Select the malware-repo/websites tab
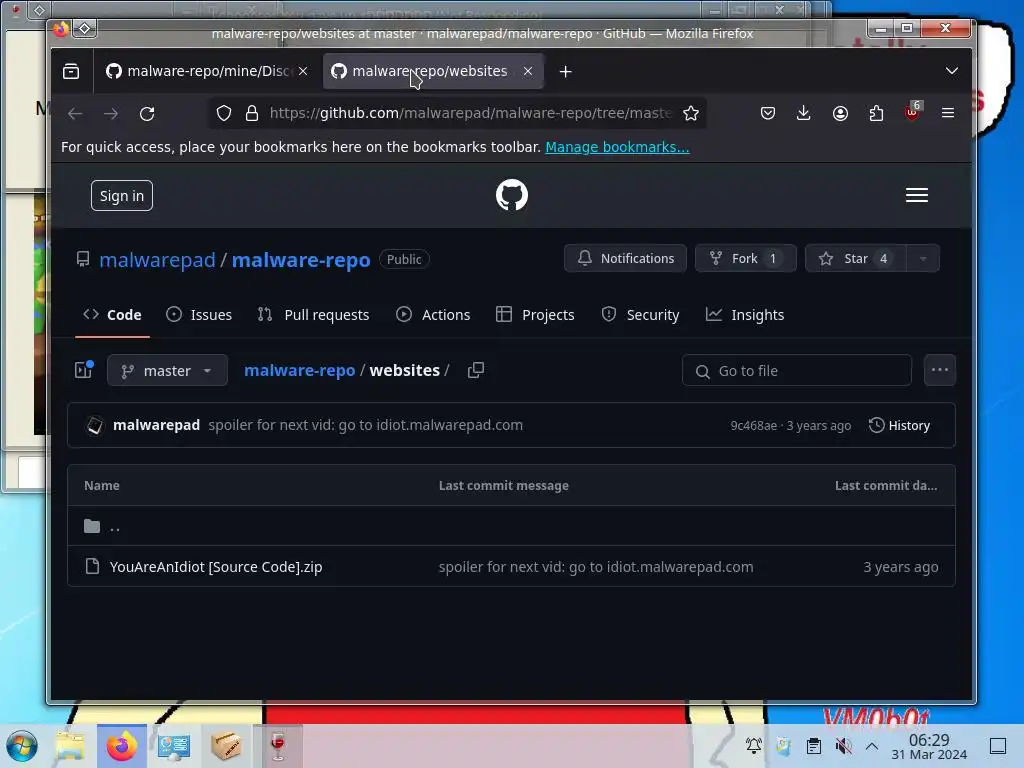 pos(432,71)
